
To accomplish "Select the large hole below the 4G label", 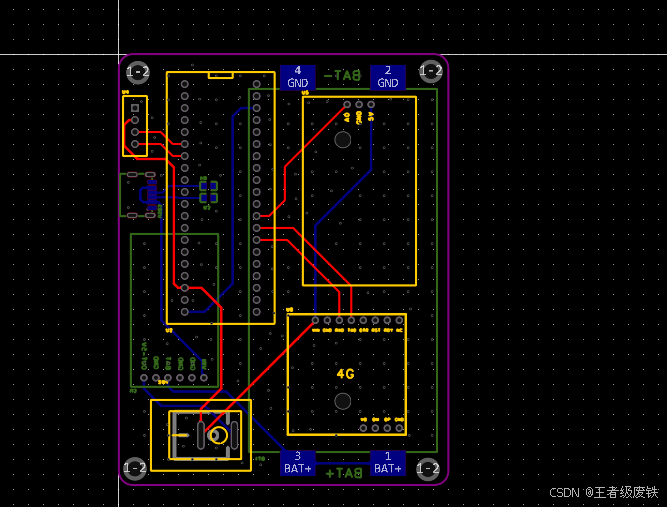I will tap(342, 401).
